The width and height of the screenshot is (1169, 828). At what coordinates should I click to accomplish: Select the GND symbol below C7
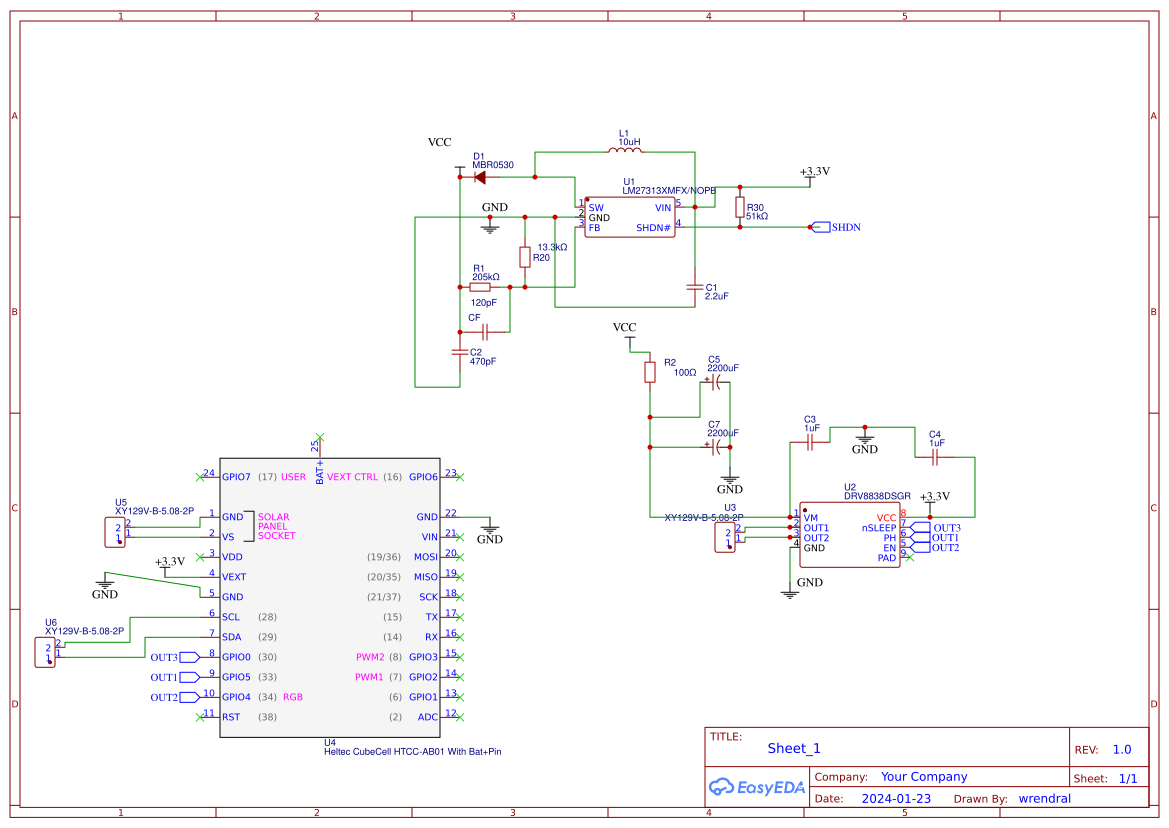pyautogui.click(x=730, y=478)
